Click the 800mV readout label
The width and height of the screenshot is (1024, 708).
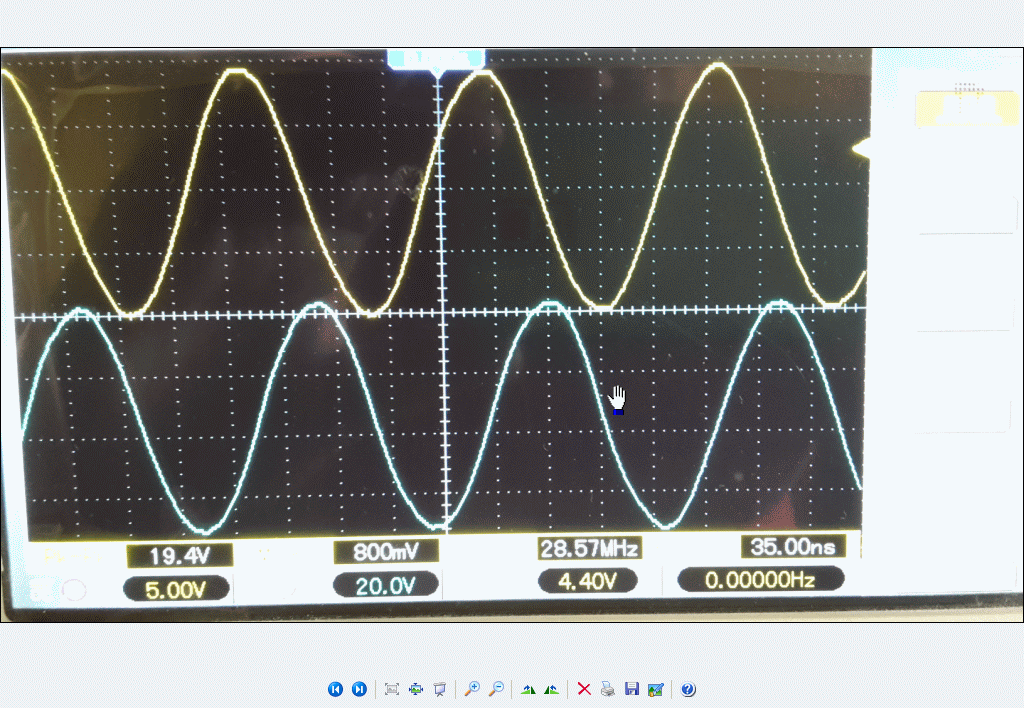[385, 552]
